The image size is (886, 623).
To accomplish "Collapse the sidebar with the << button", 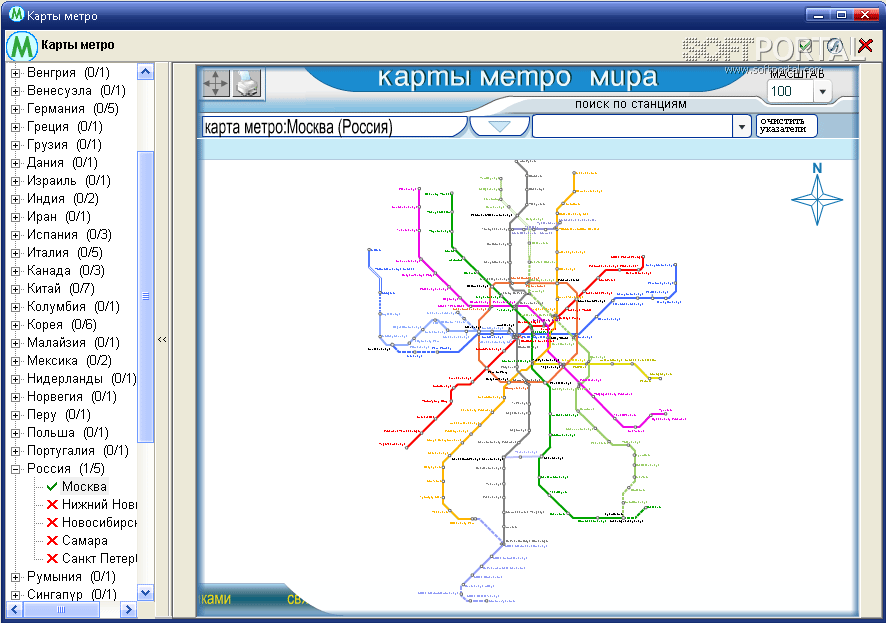I will [x=162, y=340].
